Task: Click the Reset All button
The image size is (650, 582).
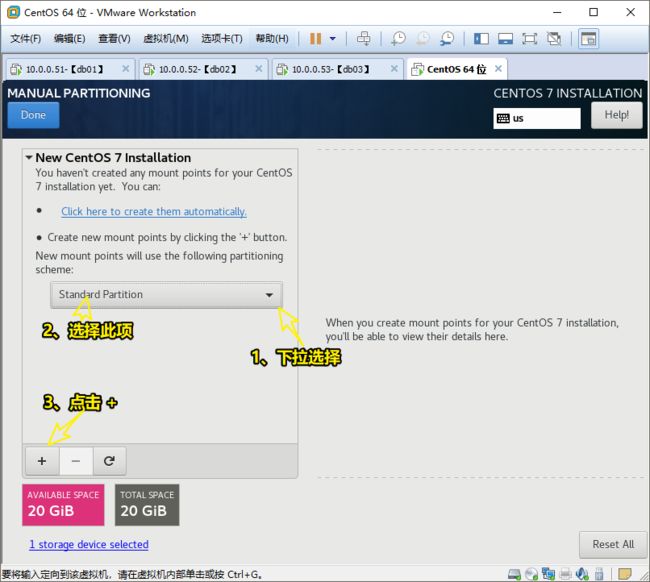Action: [x=613, y=544]
